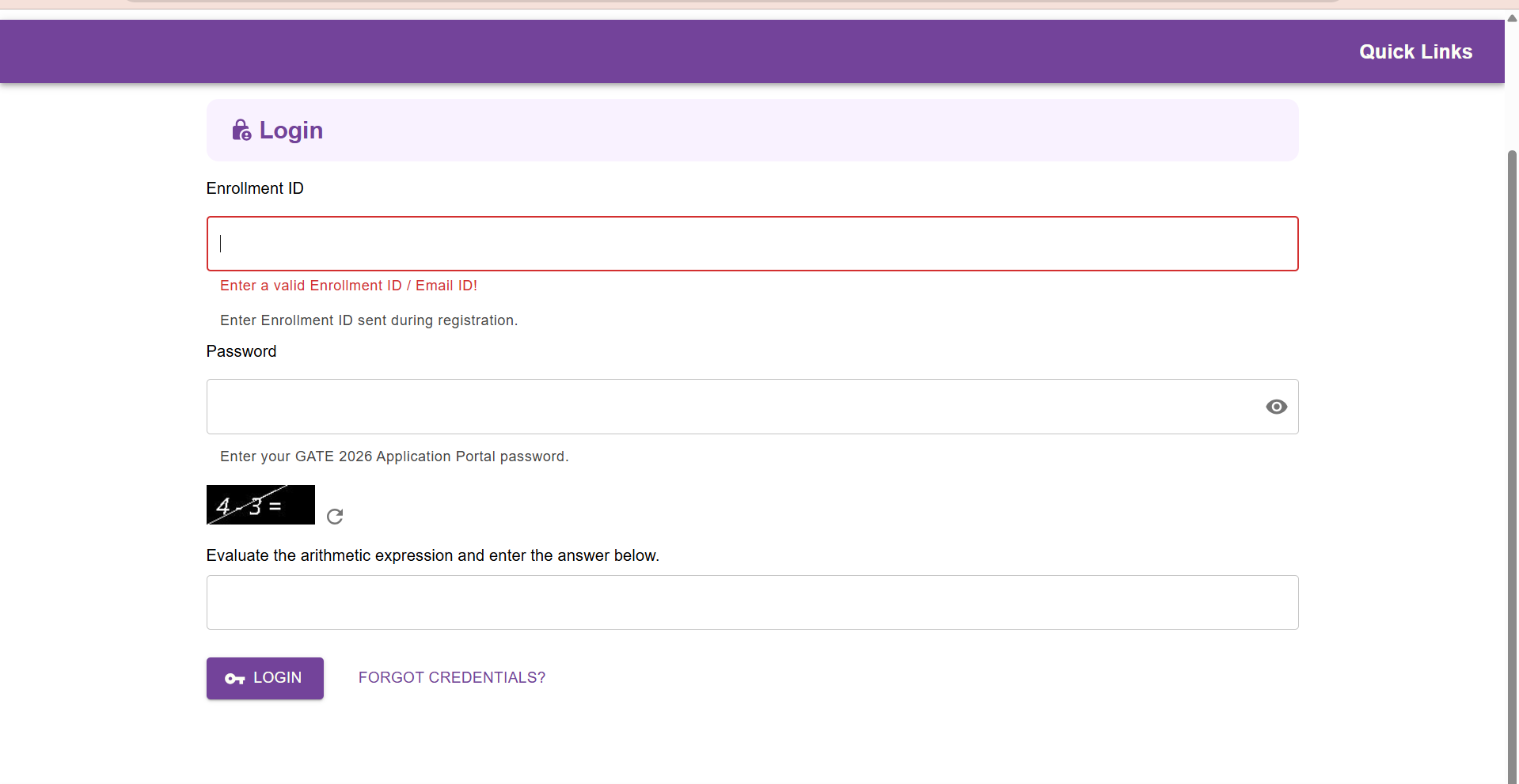This screenshot has height=784, width=1519.
Task: Click the Password field label
Action: coord(241,351)
